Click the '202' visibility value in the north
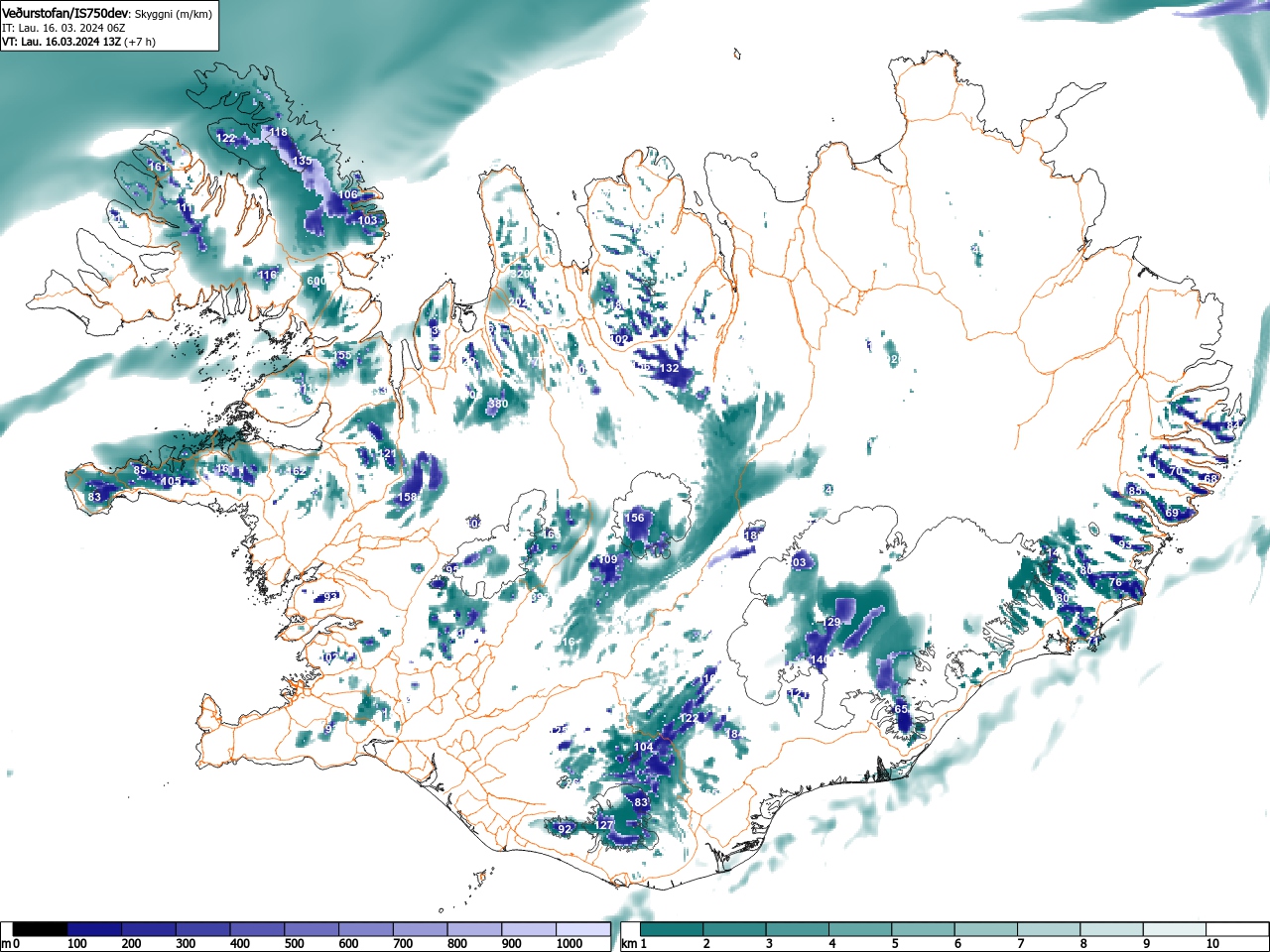Viewport: 1270px width, 952px height. 517,301
